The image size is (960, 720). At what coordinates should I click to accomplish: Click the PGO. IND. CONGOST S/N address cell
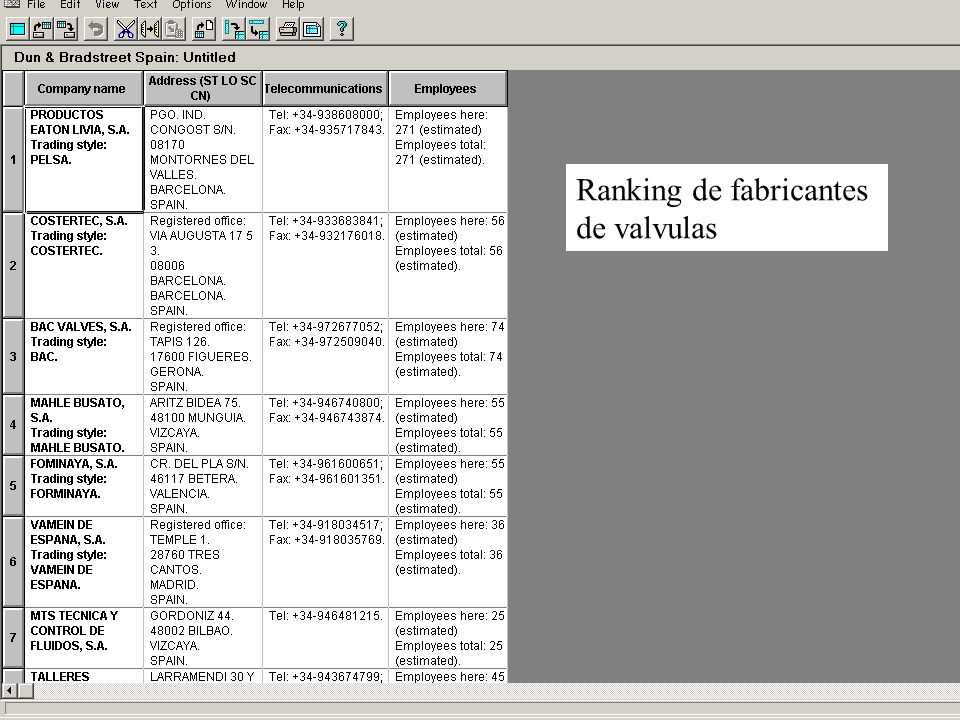point(203,159)
